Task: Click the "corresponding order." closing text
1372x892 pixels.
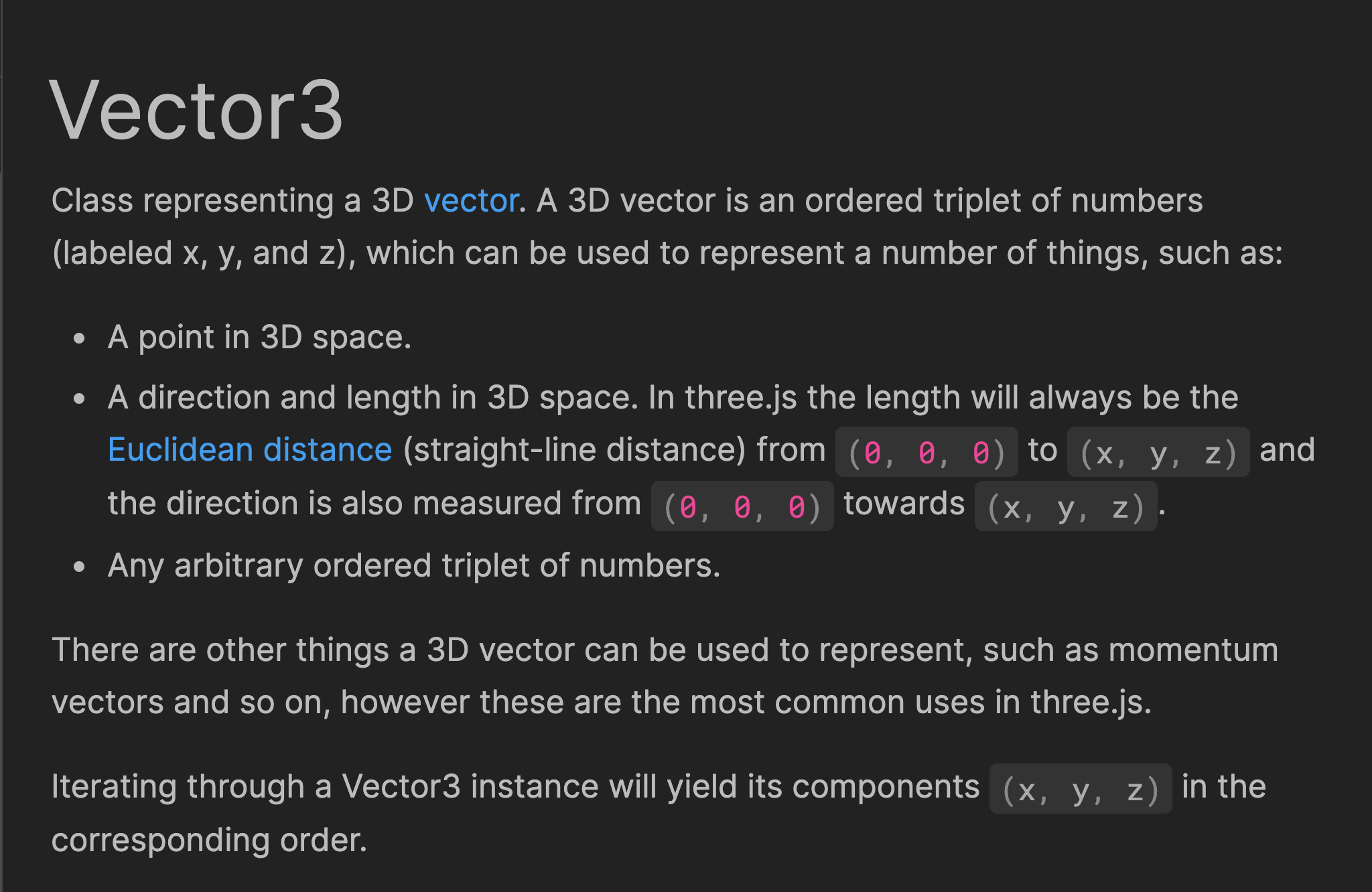Action: tap(209, 840)
